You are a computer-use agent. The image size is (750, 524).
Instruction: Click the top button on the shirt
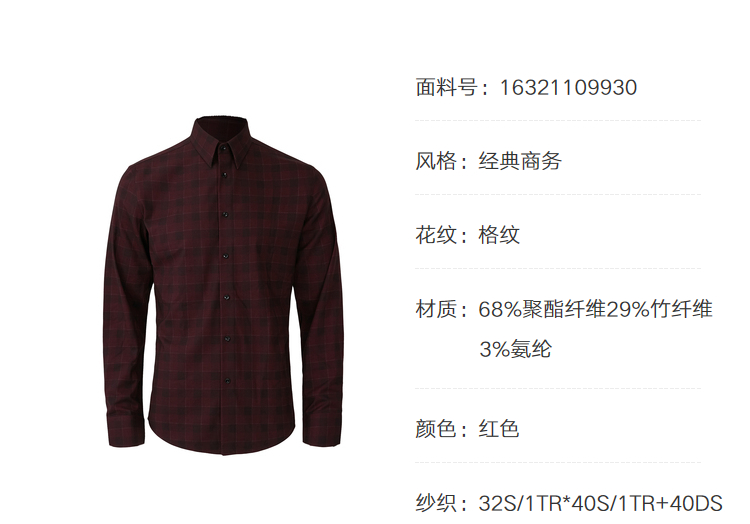[x=224, y=149]
